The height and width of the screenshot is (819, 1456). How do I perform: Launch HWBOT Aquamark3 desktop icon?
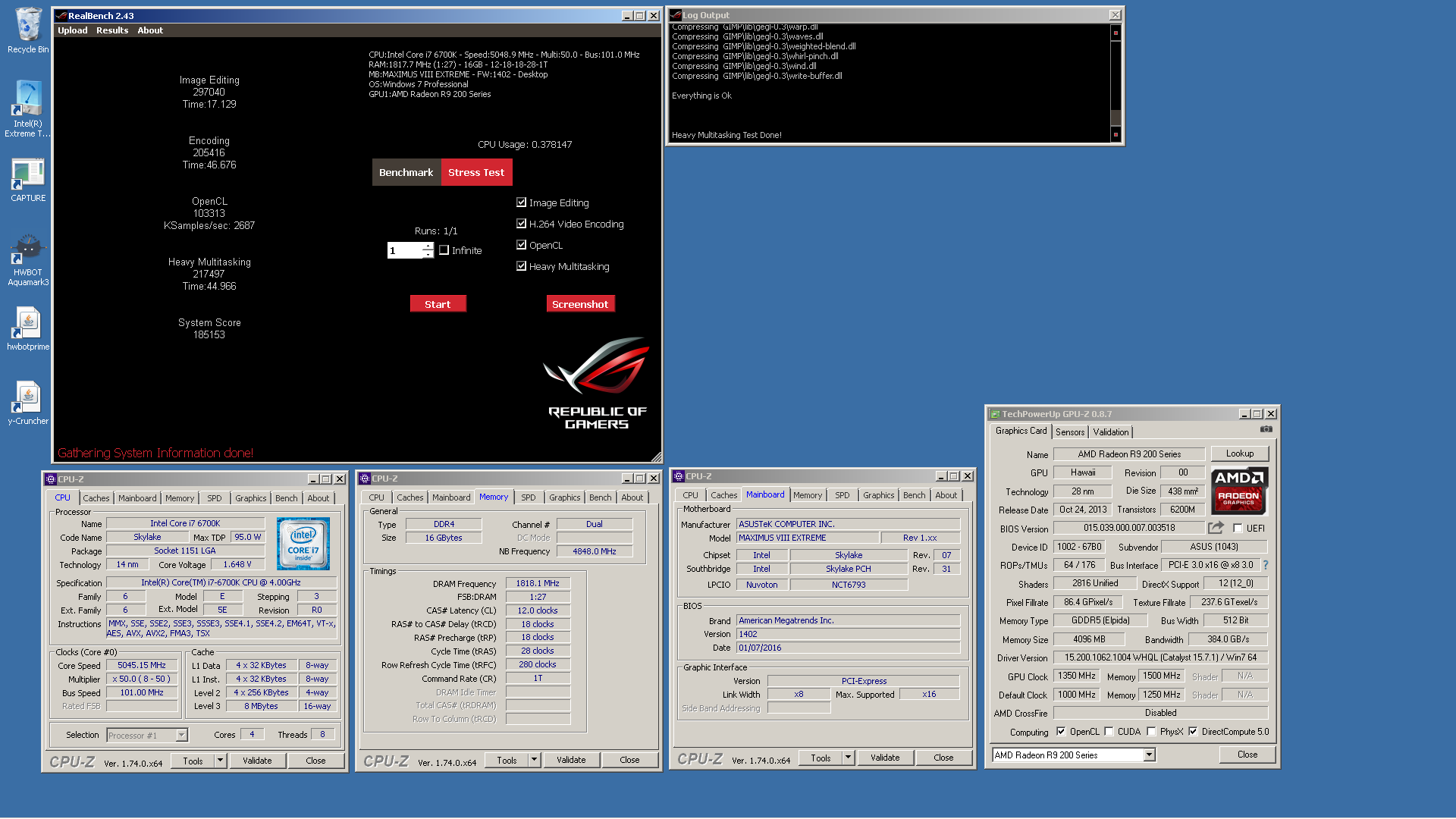tap(28, 260)
